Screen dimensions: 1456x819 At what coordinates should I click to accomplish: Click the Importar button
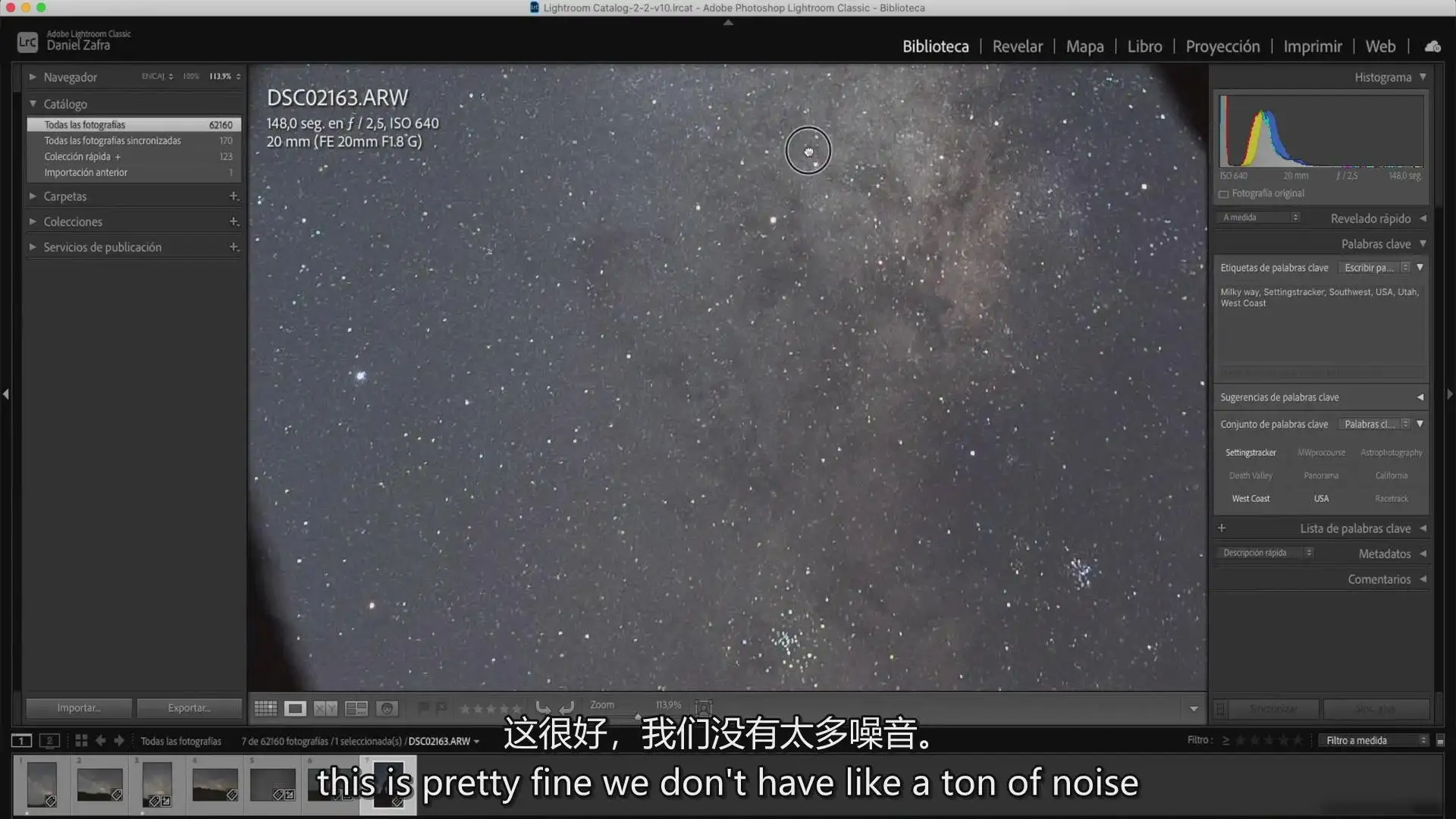[x=79, y=708]
